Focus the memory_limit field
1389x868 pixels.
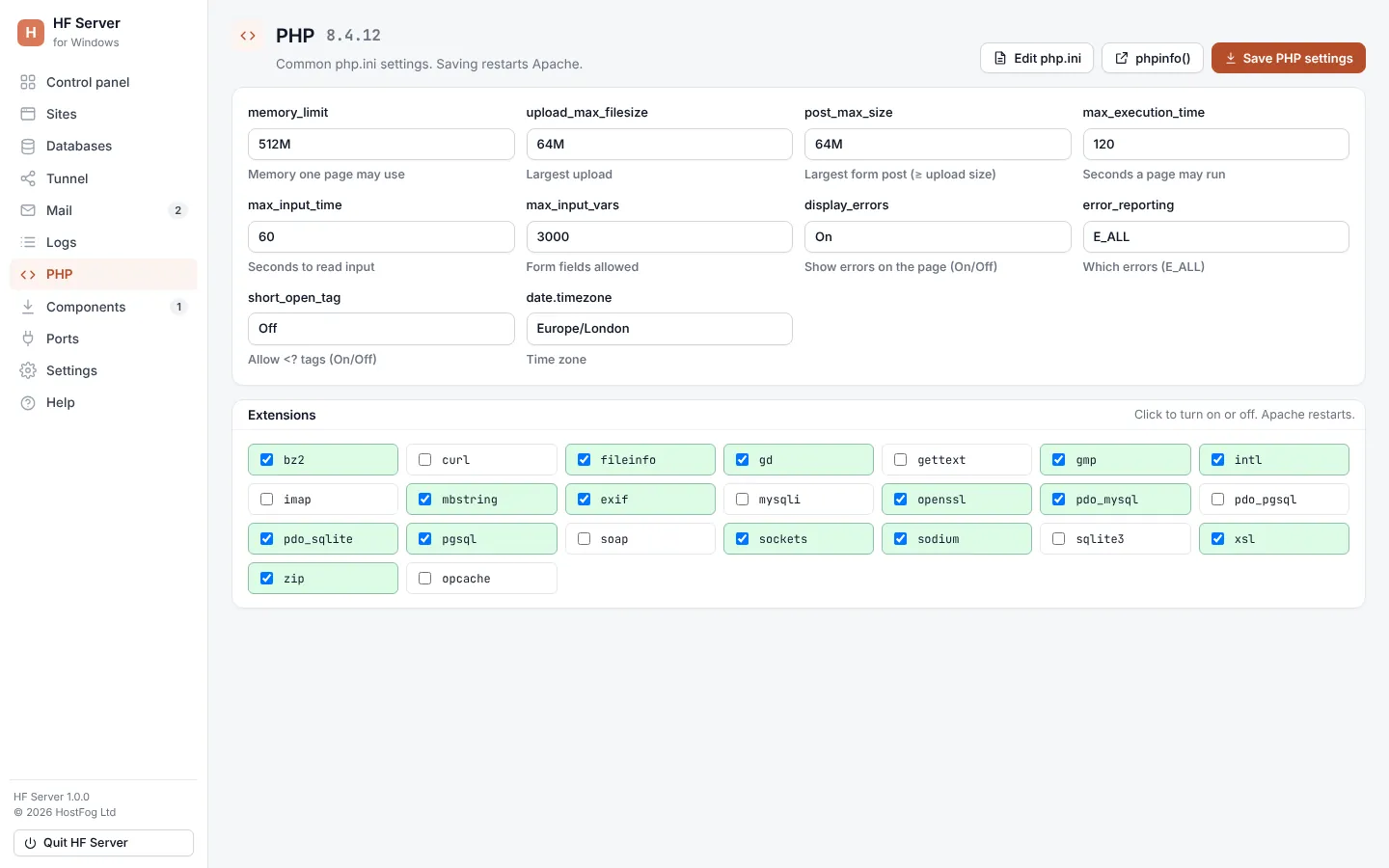click(381, 144)
